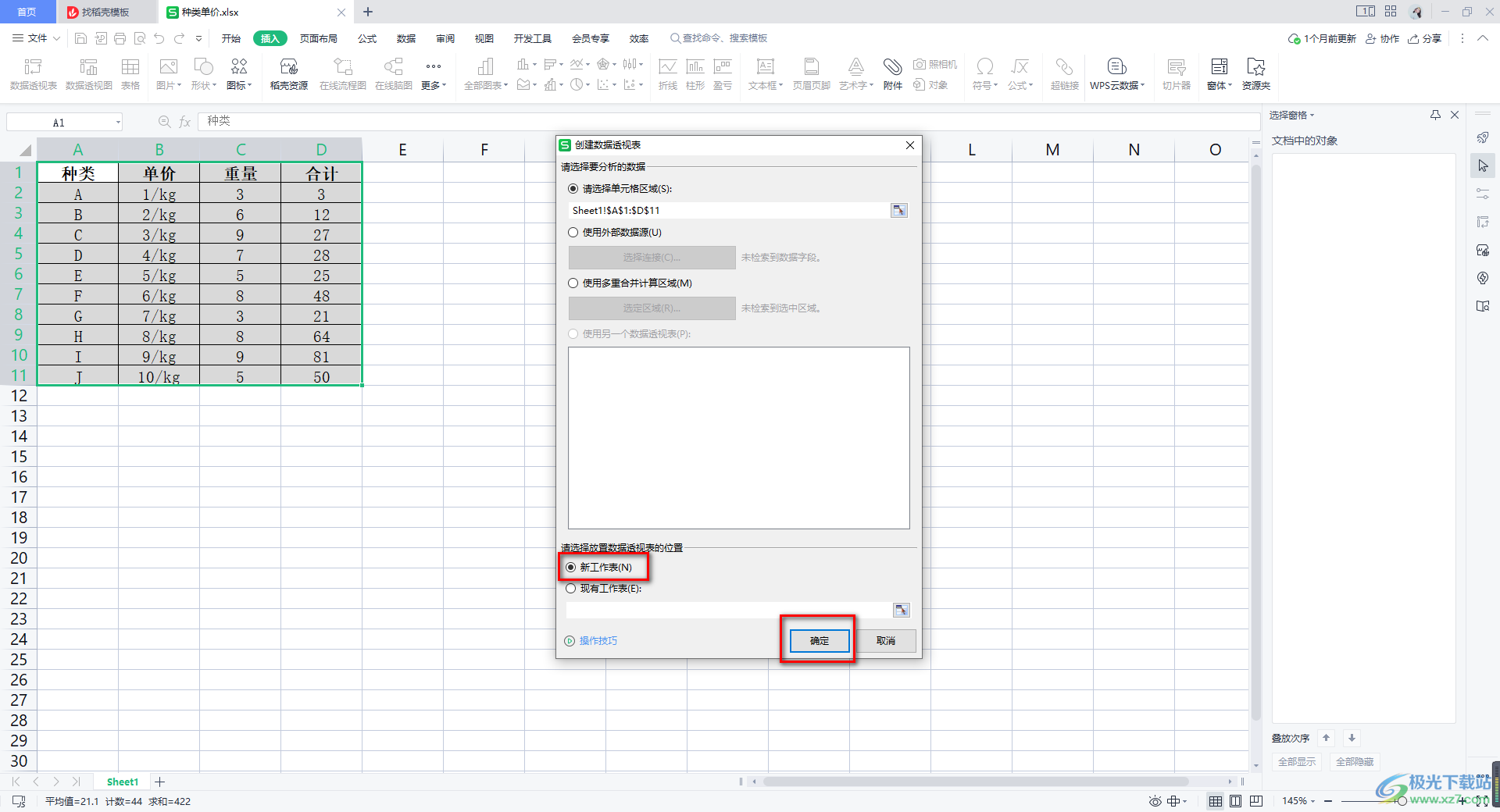Click 全部显示 in selection pane

1297,761
